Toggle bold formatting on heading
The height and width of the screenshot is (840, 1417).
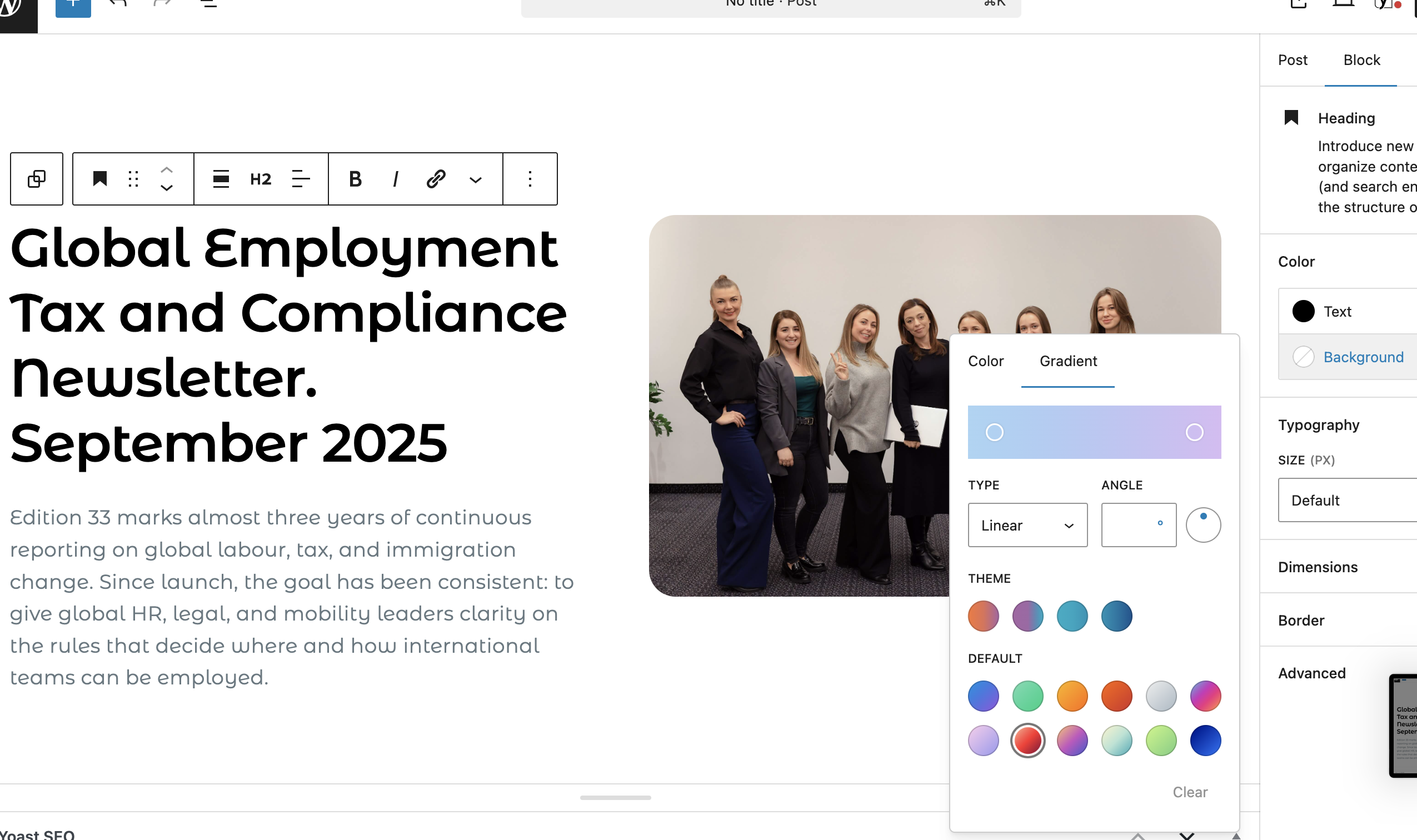(x=355, y=179)
